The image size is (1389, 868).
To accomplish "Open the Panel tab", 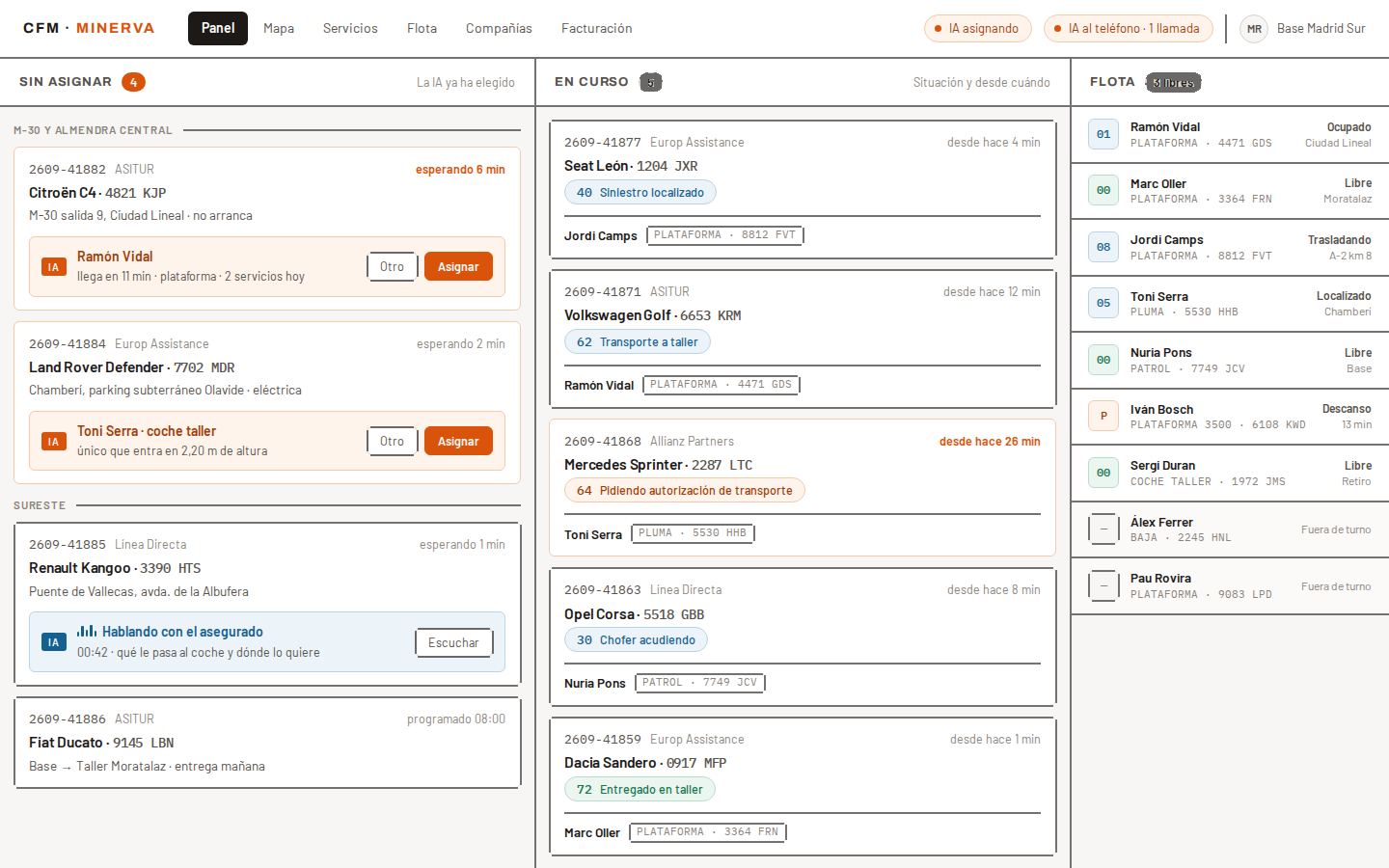I will pyautogui.click(x=218, y=28).
